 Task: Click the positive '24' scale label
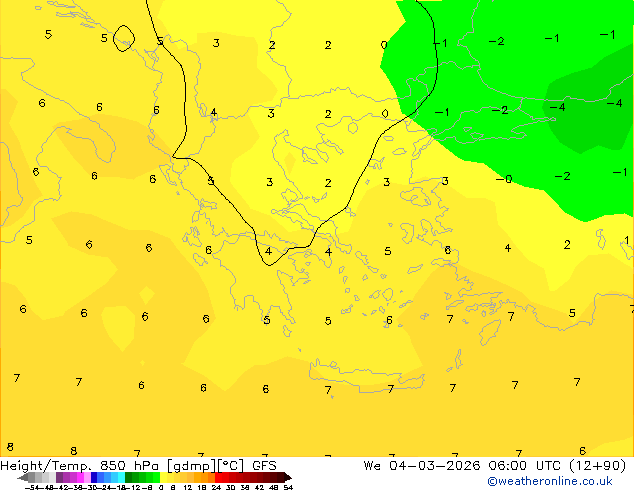coord(216,488)
